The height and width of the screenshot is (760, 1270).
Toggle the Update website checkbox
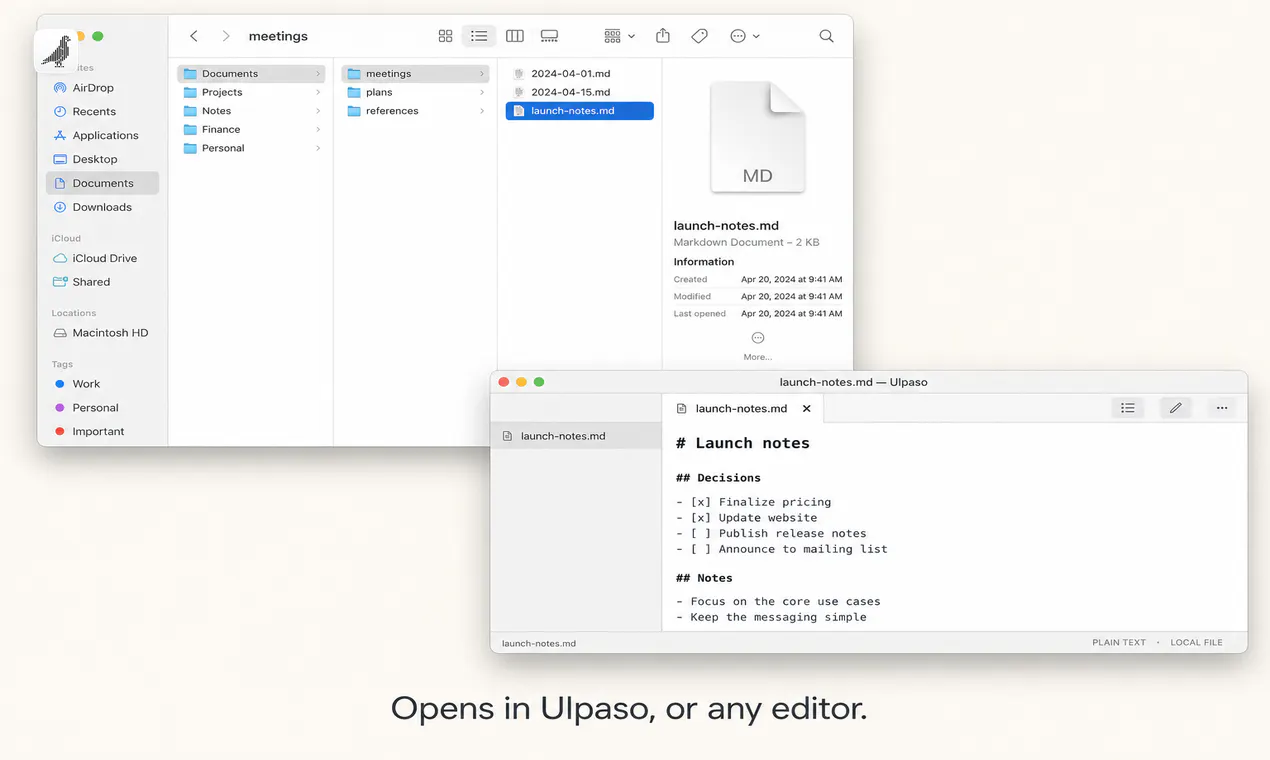pos(701,518)
